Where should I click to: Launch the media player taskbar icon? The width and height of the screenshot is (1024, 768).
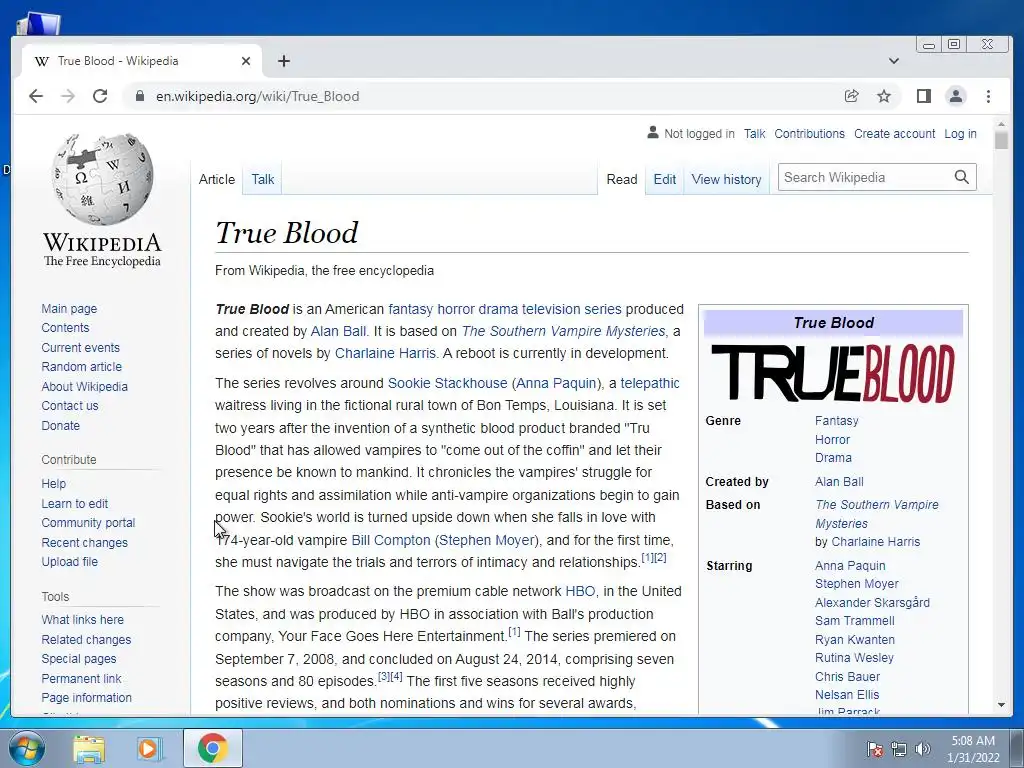pyautogui.click(x=149, y=748)
